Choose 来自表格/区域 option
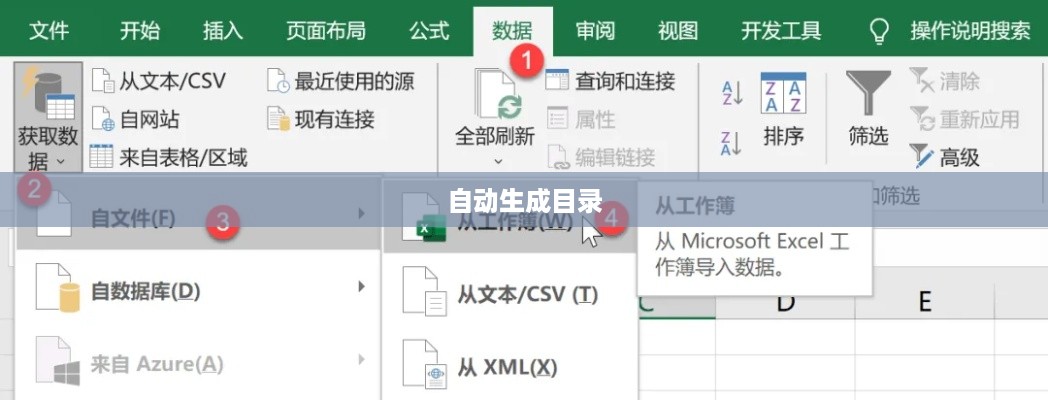Screen dimensions: 1048x400 coord(168,158)
